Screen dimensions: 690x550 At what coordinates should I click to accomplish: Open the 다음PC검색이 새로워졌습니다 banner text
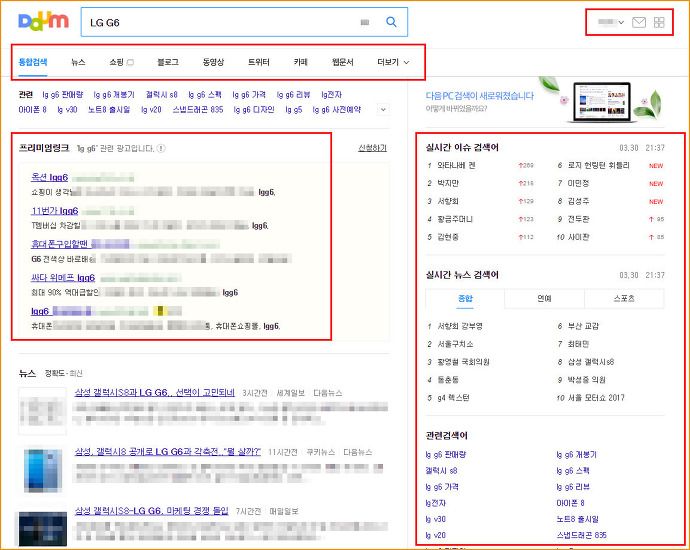(480, 96)
